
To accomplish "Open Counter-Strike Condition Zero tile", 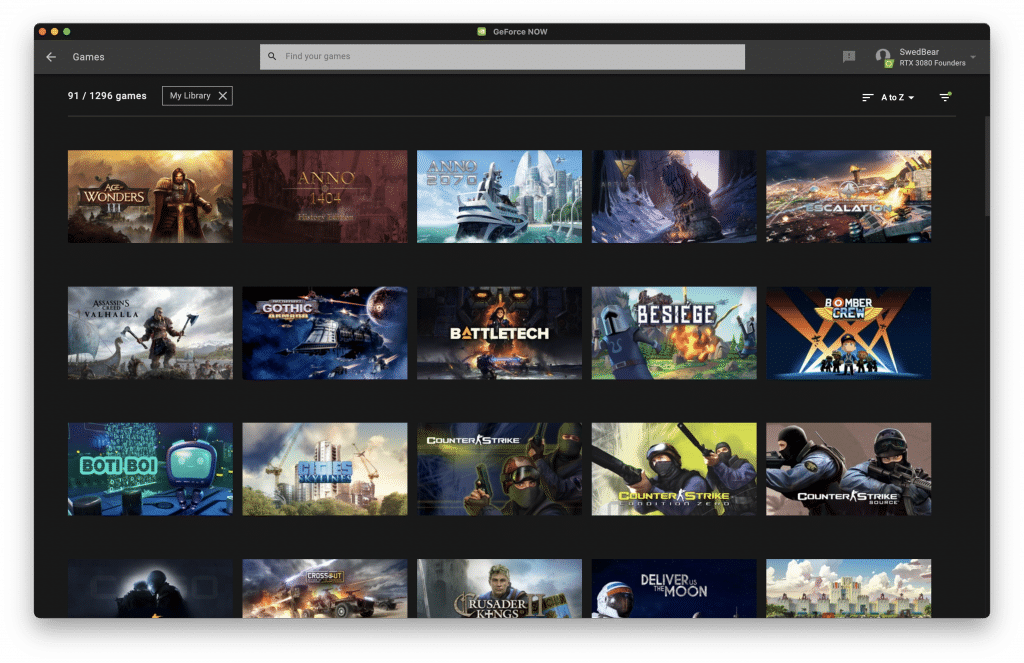I will [x=674, y=469].
